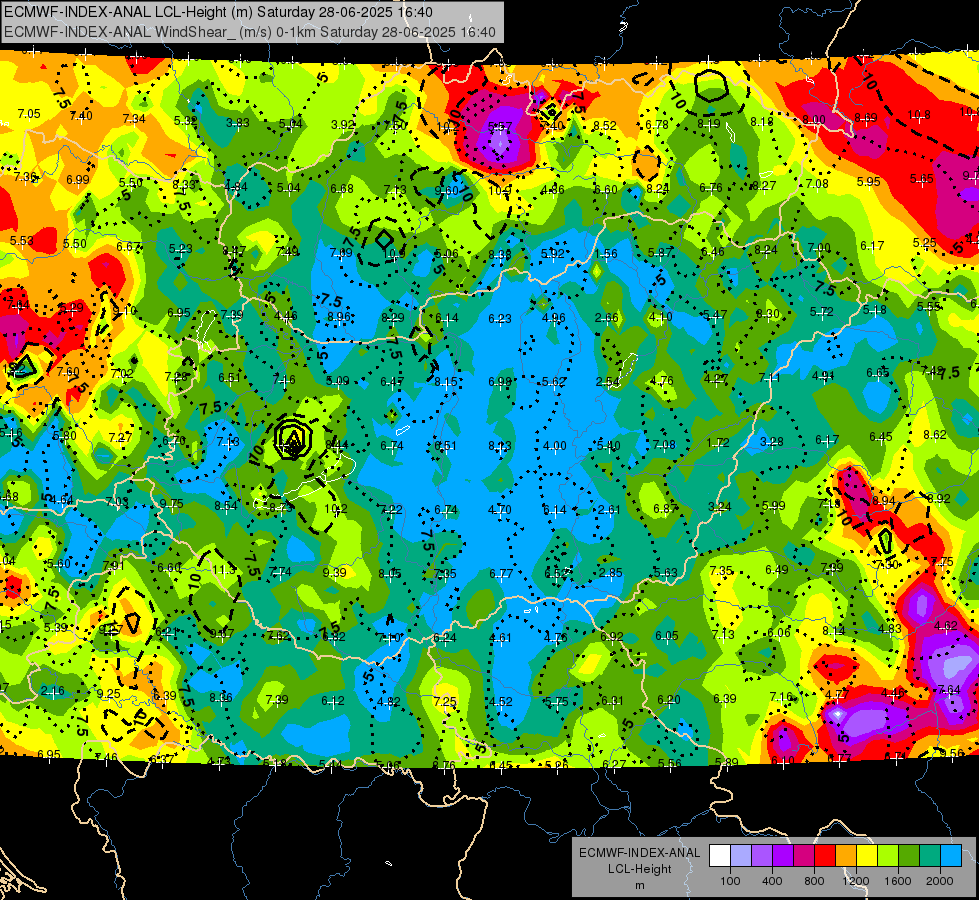979x900 pixels.
Task: Click the wind shear value 5.63
Action: click(x=666, y=572)
